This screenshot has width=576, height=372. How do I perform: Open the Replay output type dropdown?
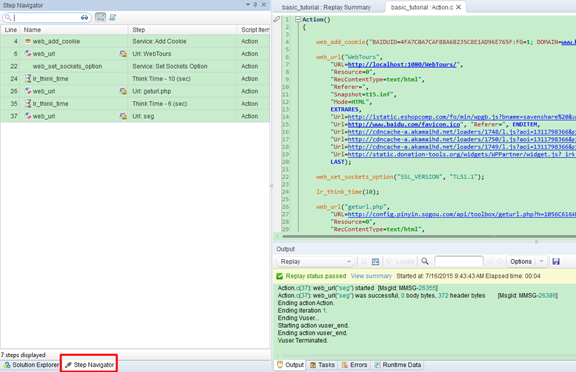click(315, 261)
